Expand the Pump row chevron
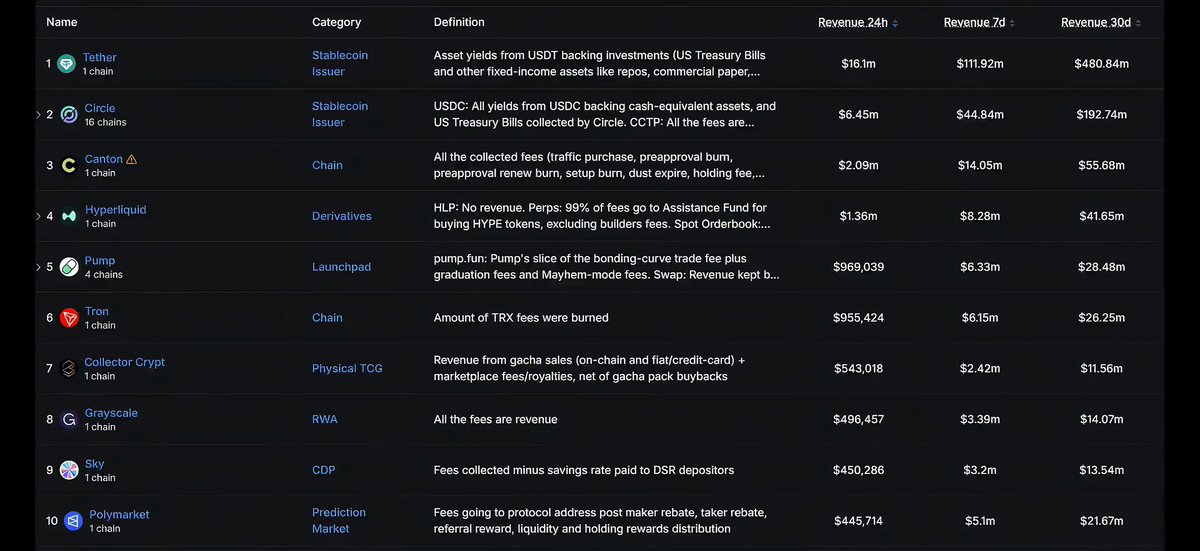Viewport: 1200px width, 551px height. pos(38,267)
